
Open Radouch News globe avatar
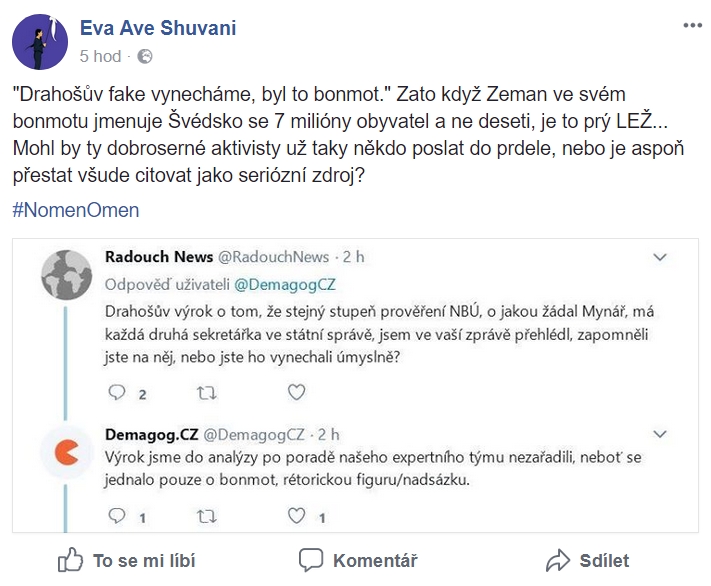(67, 275)
